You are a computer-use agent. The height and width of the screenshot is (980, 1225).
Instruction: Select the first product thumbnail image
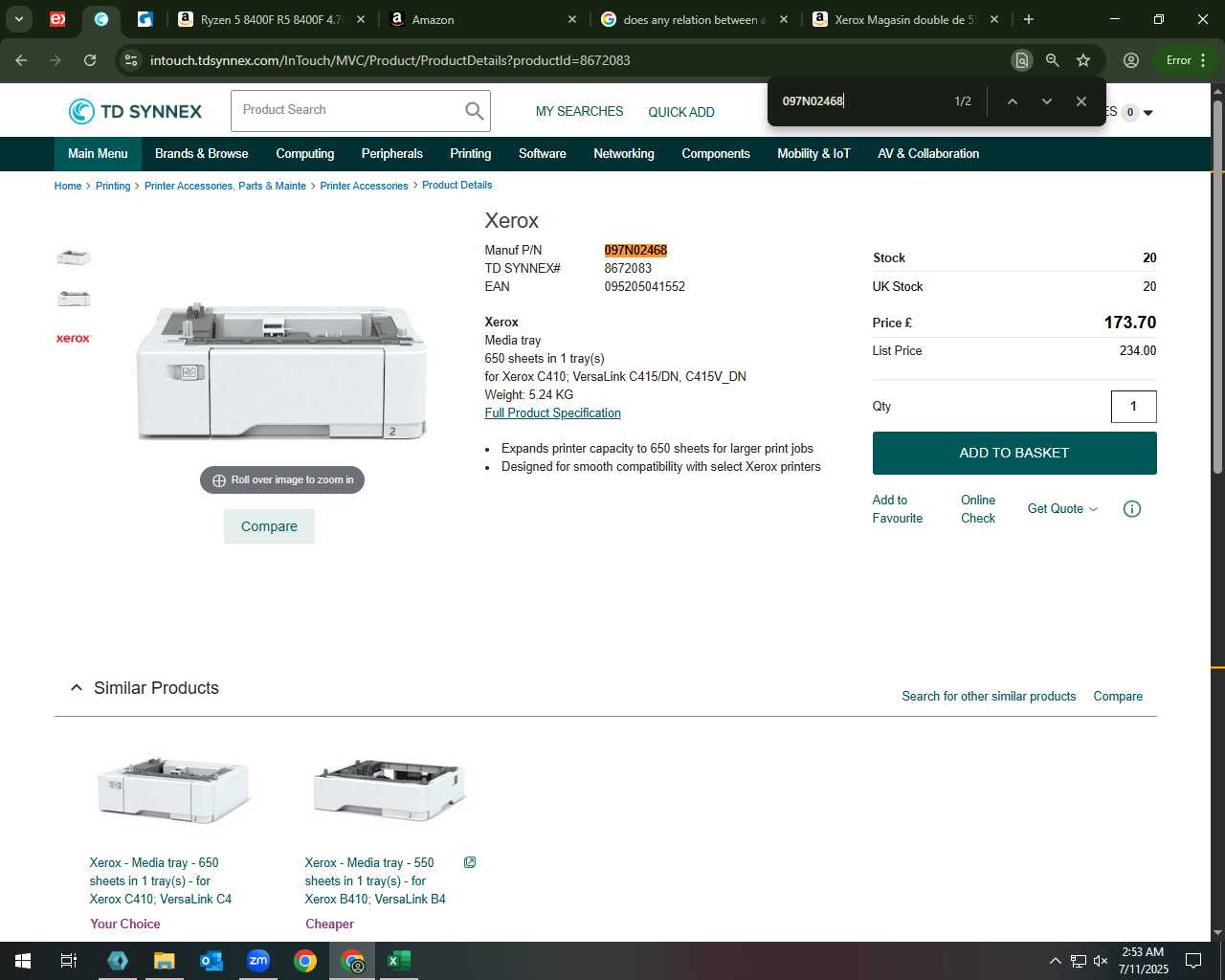point(74,257)
